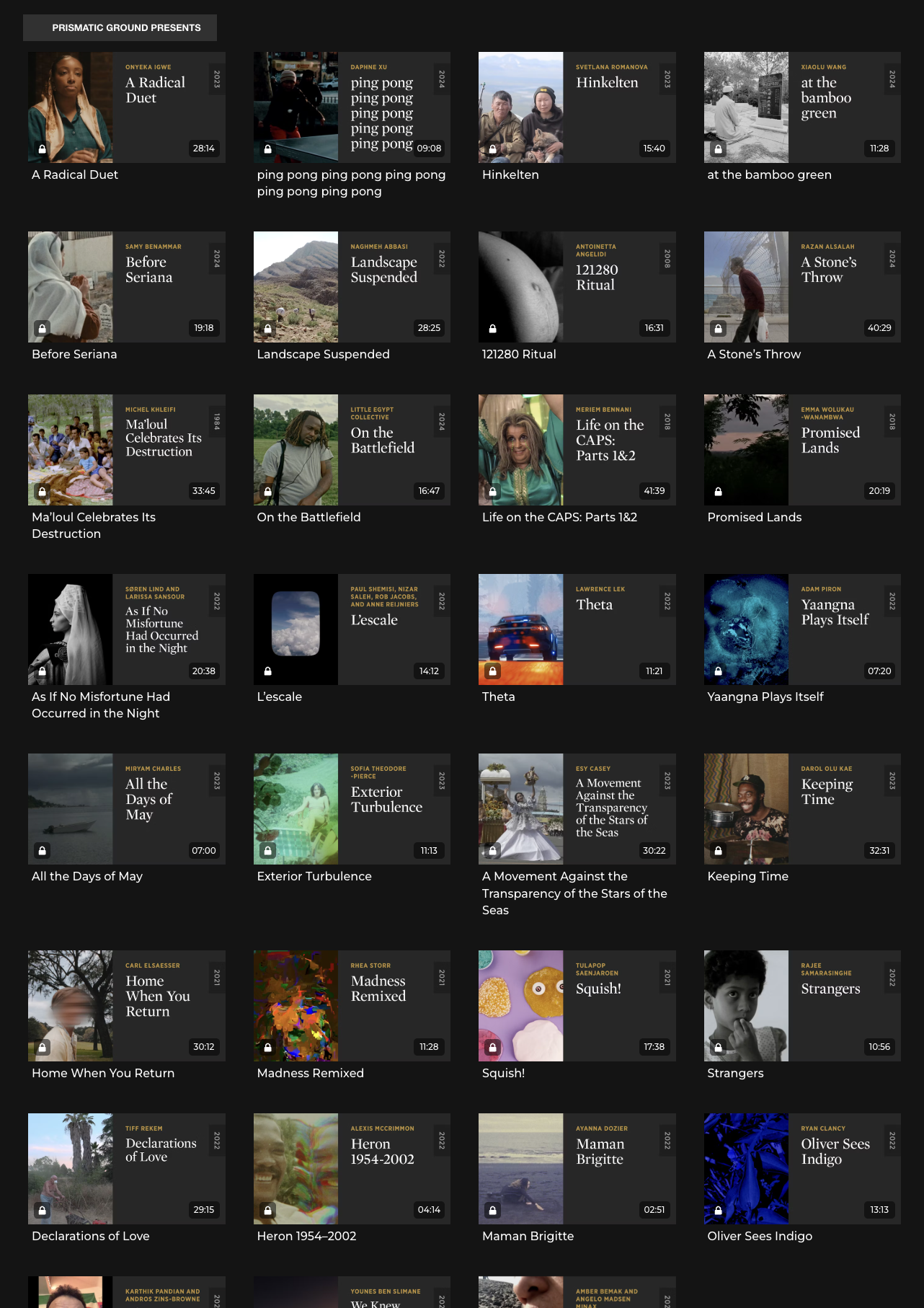
Task: Click the lock icon on Promised Lands
Action: (x=719, y=491)
